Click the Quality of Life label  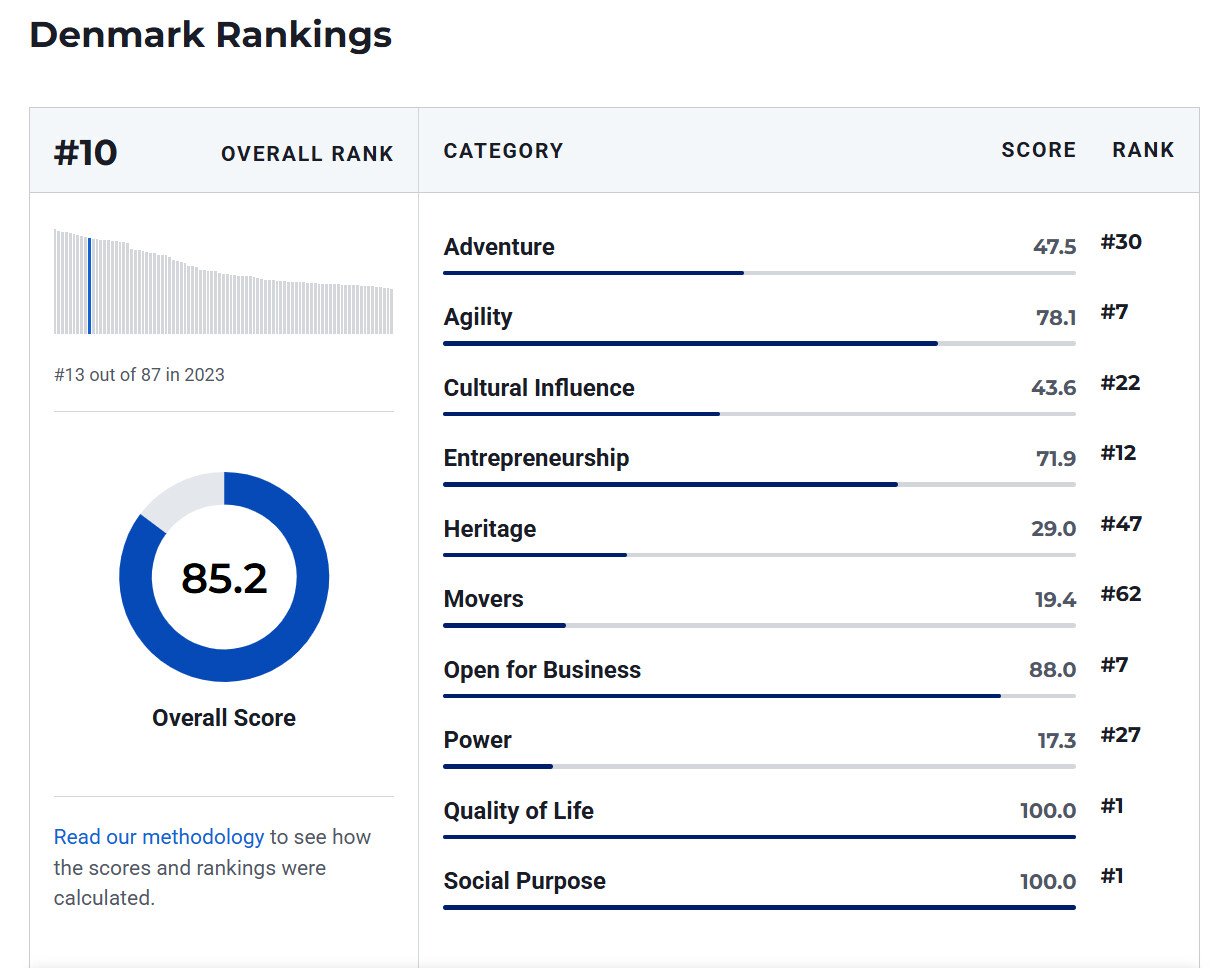519,811
